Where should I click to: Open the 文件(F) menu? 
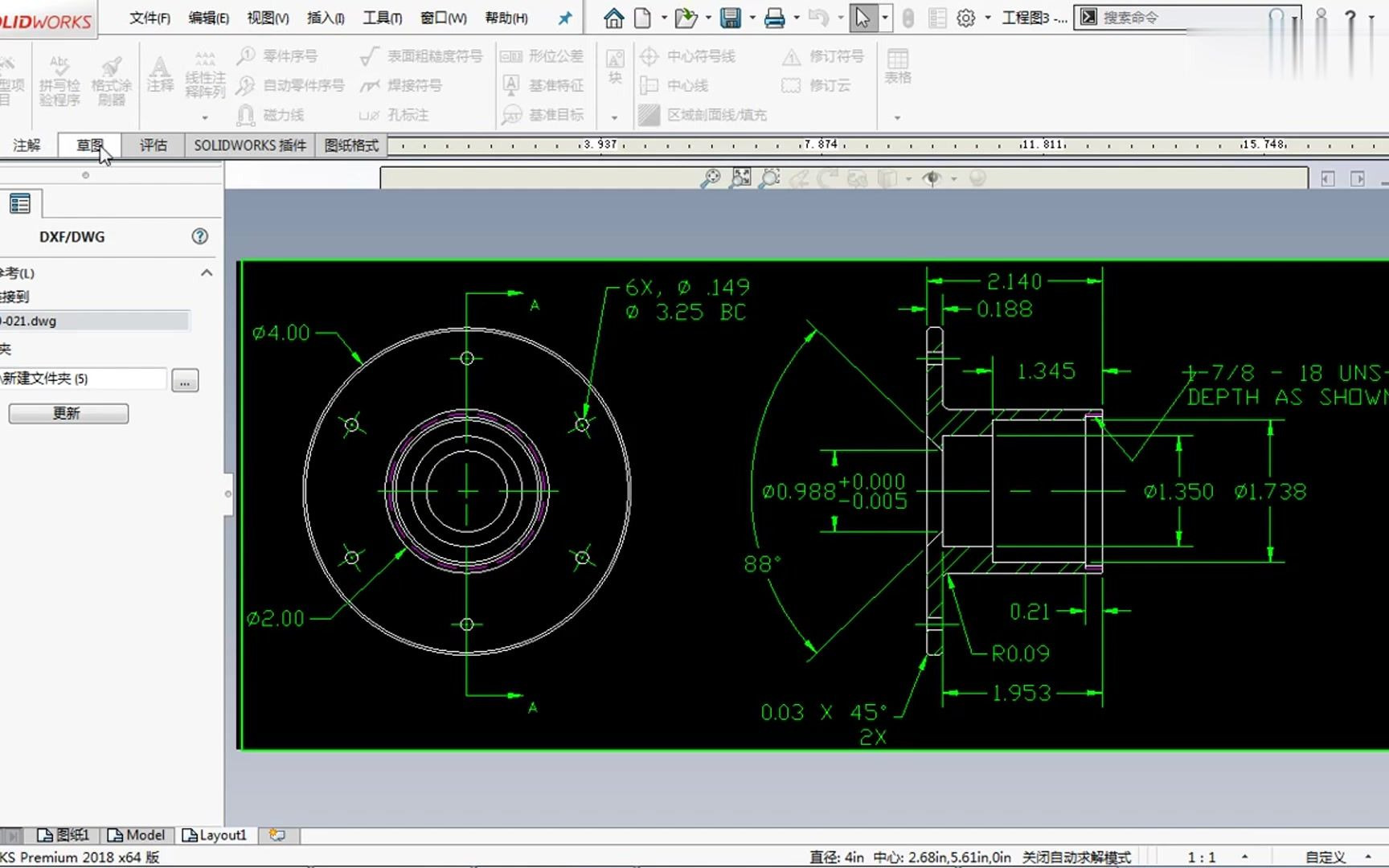pyautogui.click(x=150, y=18)
